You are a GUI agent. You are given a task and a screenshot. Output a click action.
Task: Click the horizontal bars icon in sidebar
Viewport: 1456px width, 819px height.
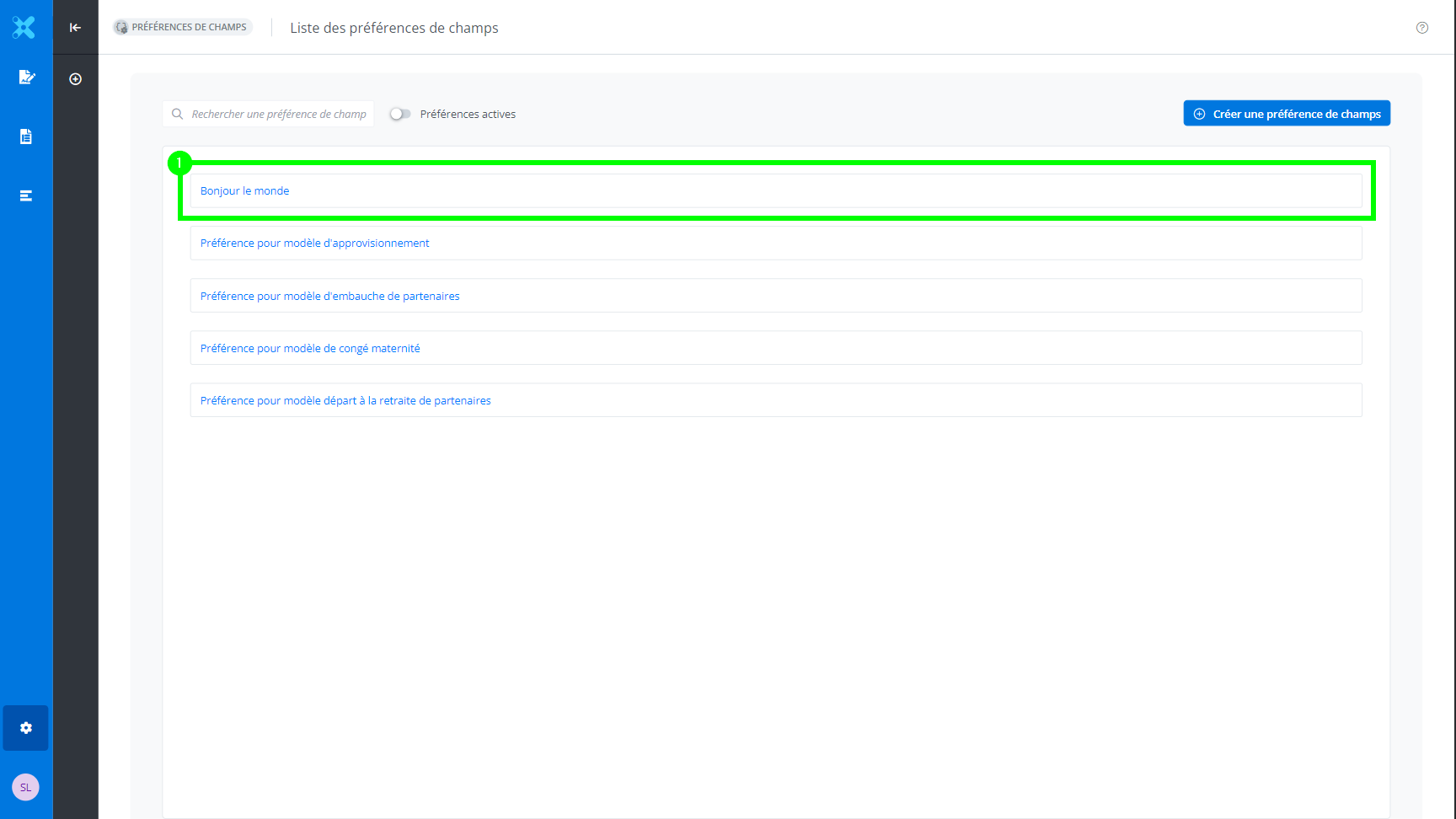click(x=26, y=195)
